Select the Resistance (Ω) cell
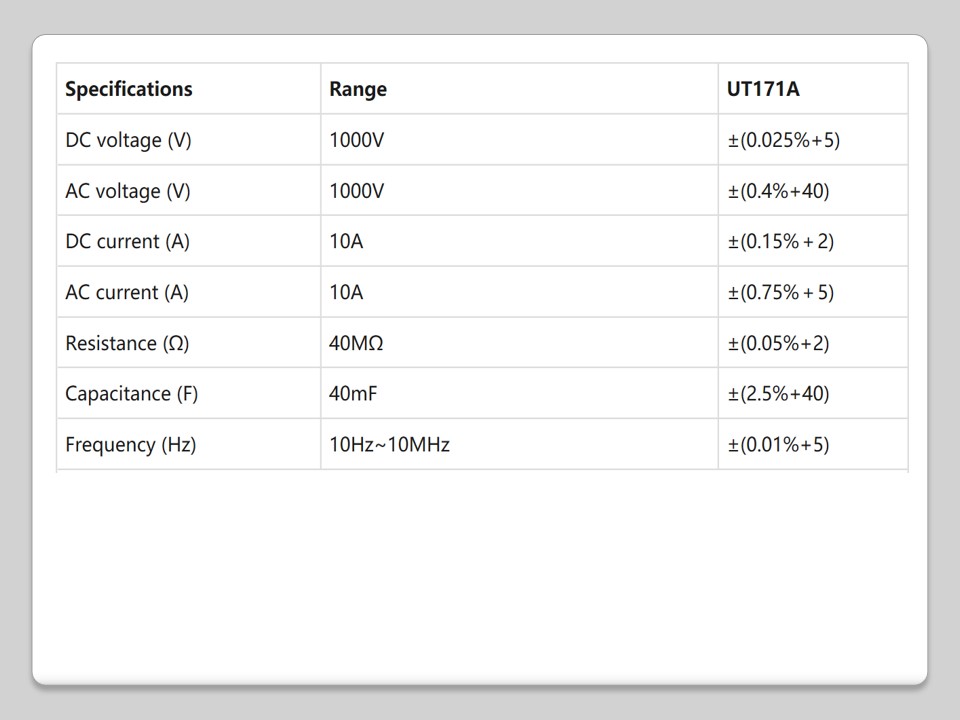The width and height of the screenshot is (960, 720). click(x=127, y=344)
